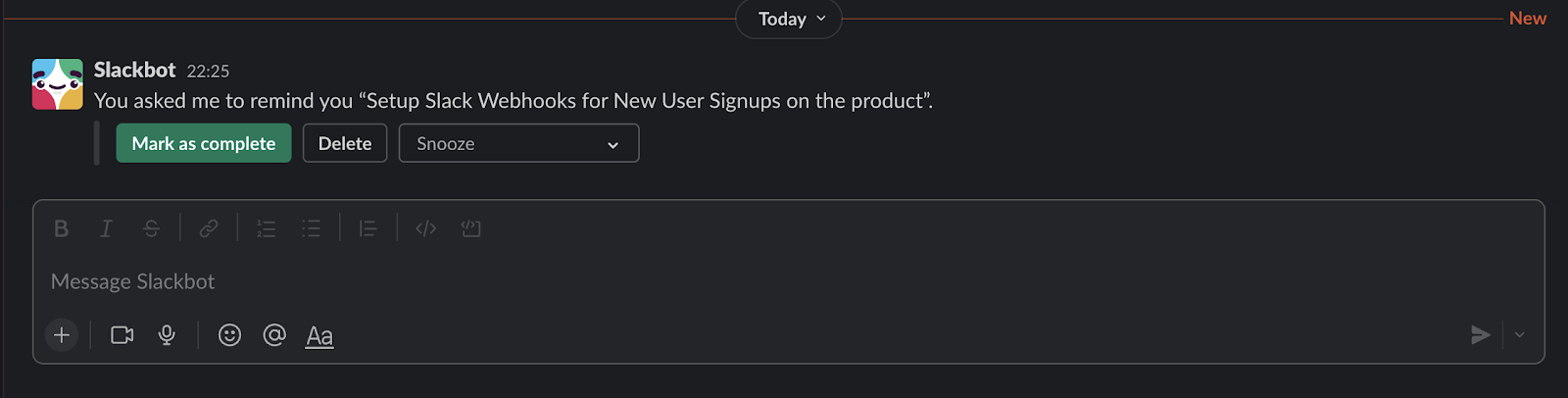Expand the Today date dropdown
This screenshot has width=1568, height=398.
[x=789, y=19]
